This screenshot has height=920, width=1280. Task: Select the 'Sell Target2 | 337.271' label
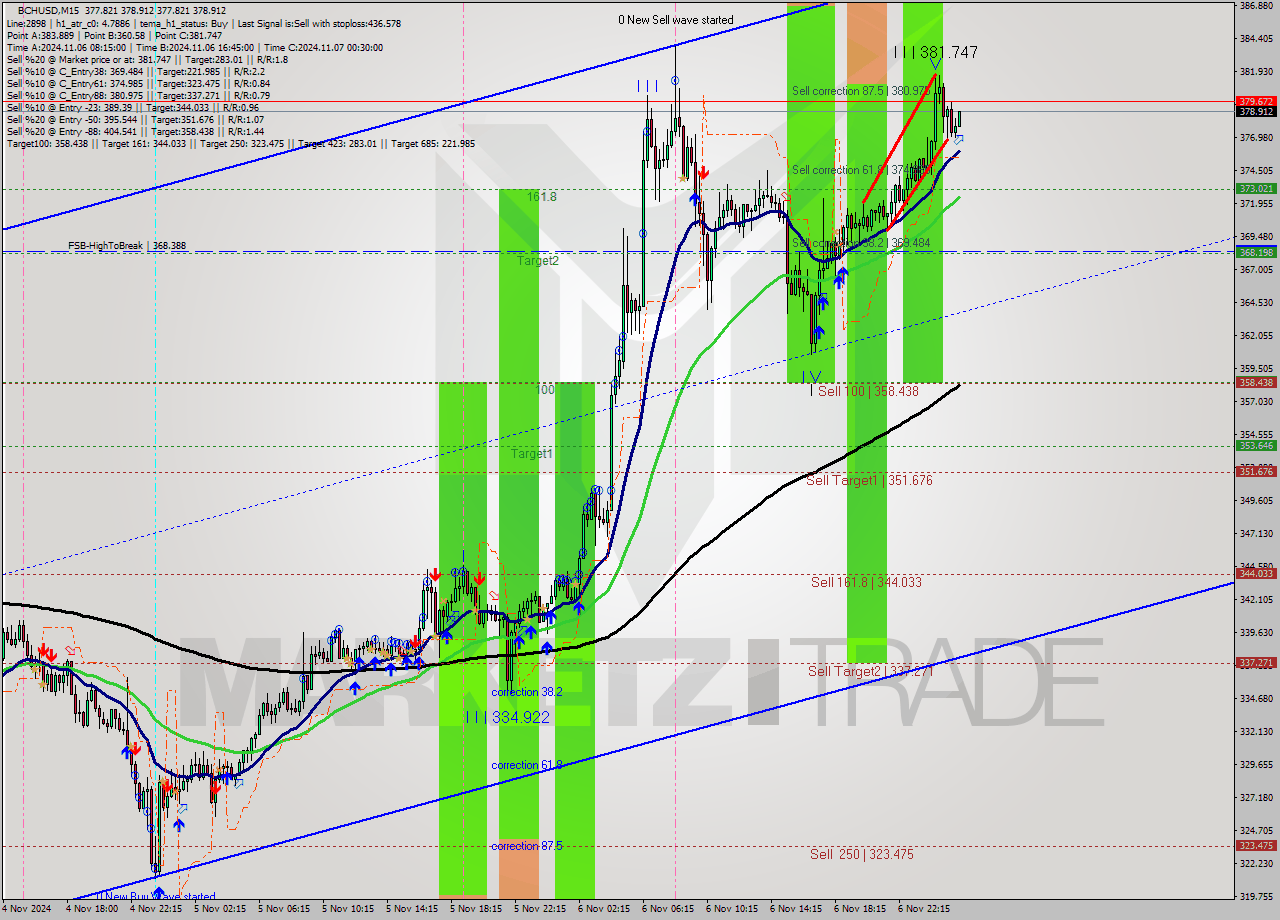871,670
